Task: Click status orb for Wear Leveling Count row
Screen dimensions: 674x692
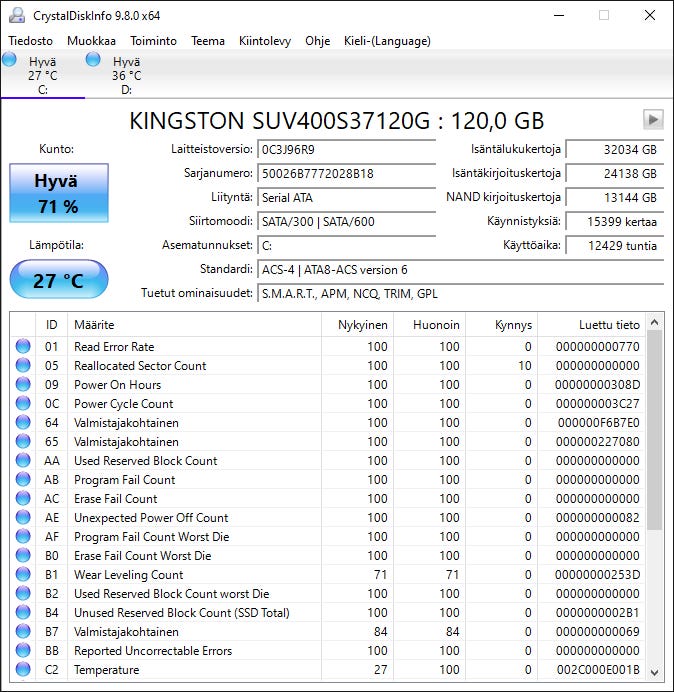Action: click(x=23, y=574)
